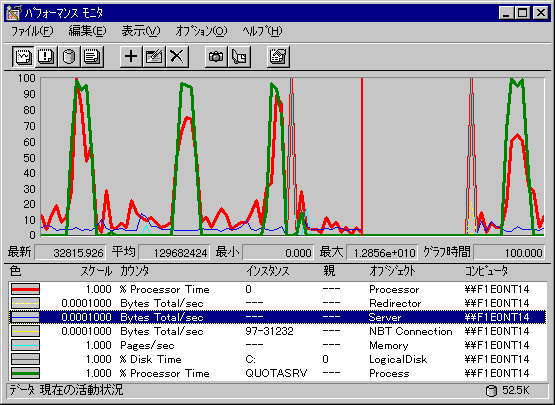Switch to the chart view toolbar icon
The height and width of the screenshot is (405, 555).
coord(23,56)
